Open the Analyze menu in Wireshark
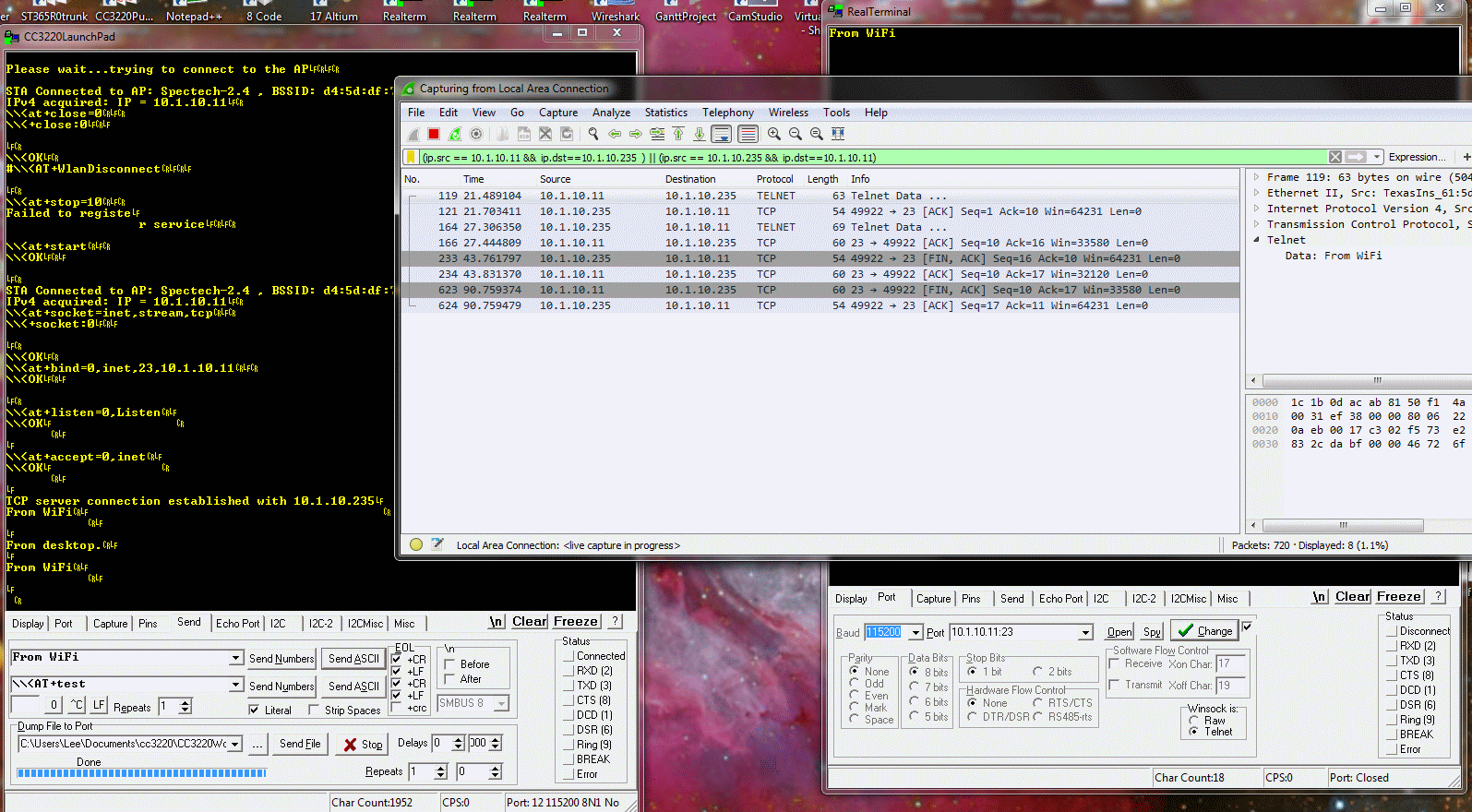The height and width of the screenshot is (812, 1472). pyautogui.click(x=611, y=113)
